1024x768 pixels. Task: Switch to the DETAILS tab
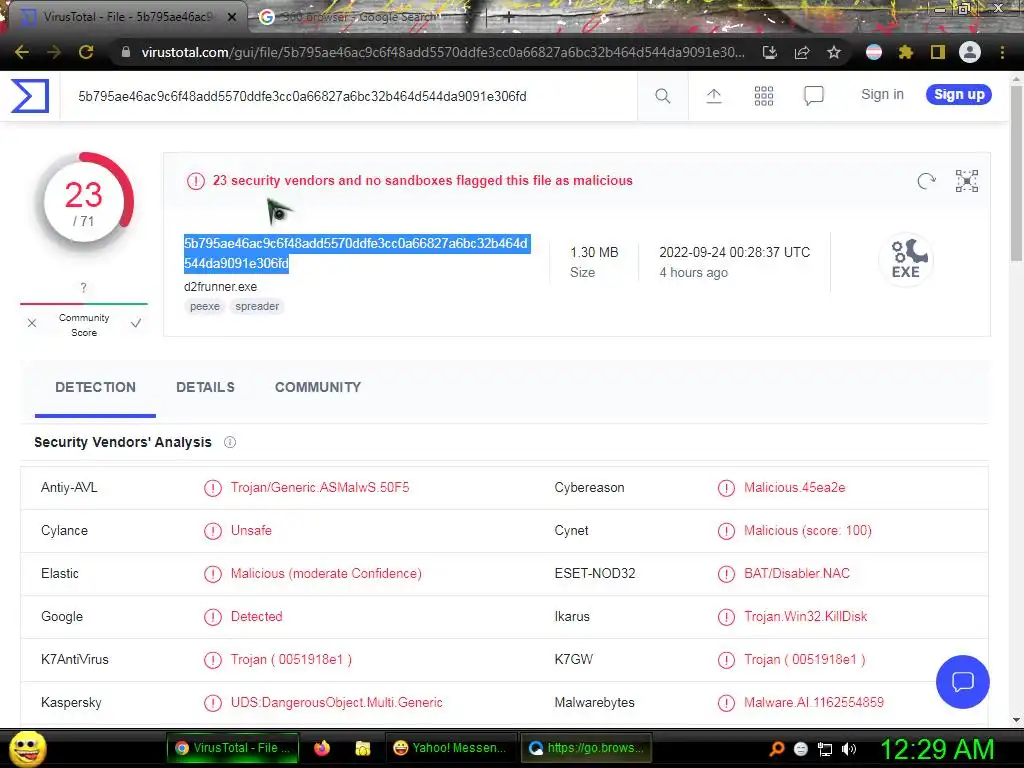(205, 387)
